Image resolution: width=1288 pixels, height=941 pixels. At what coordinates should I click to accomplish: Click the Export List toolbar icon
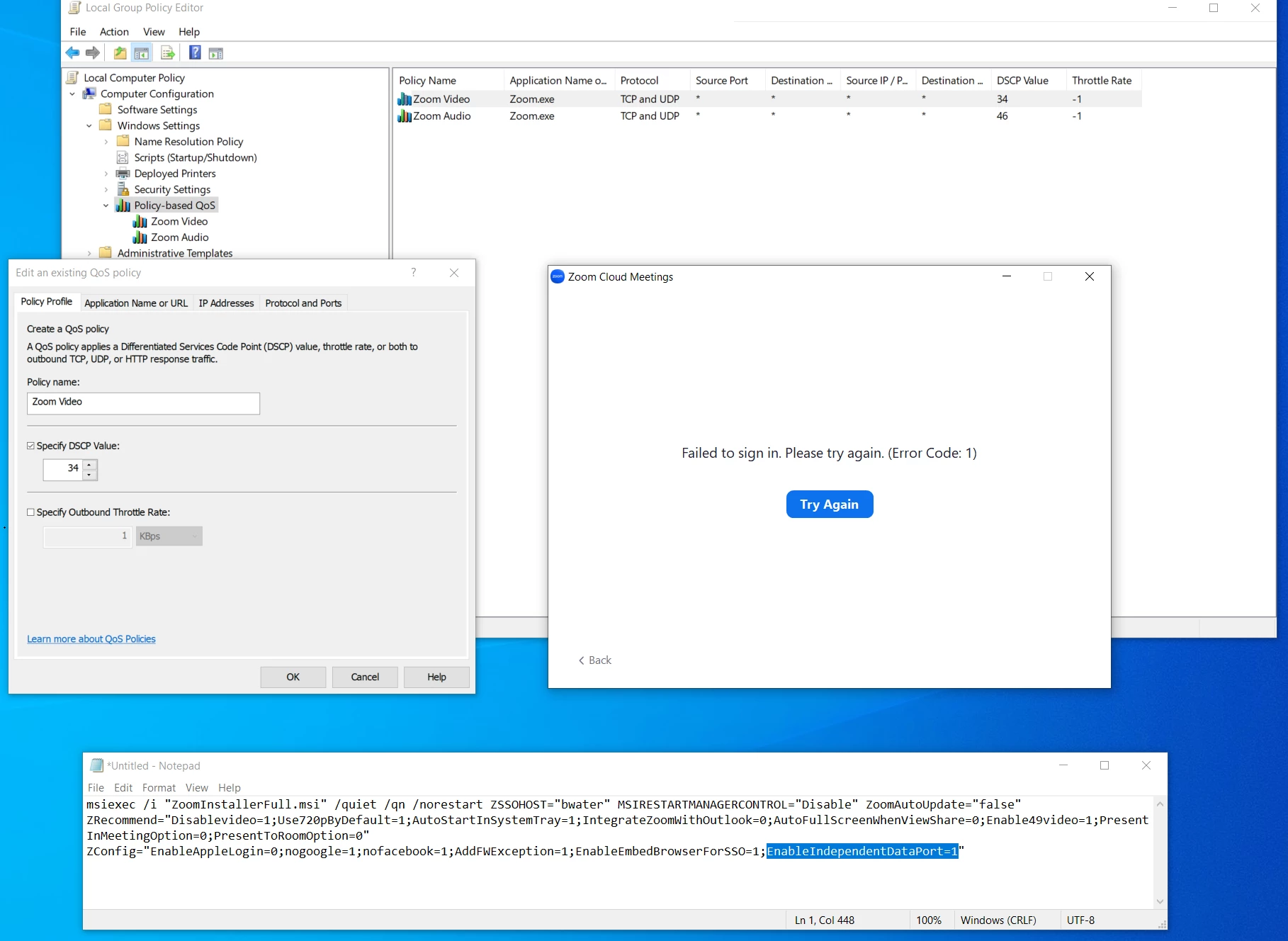[168, 52]
